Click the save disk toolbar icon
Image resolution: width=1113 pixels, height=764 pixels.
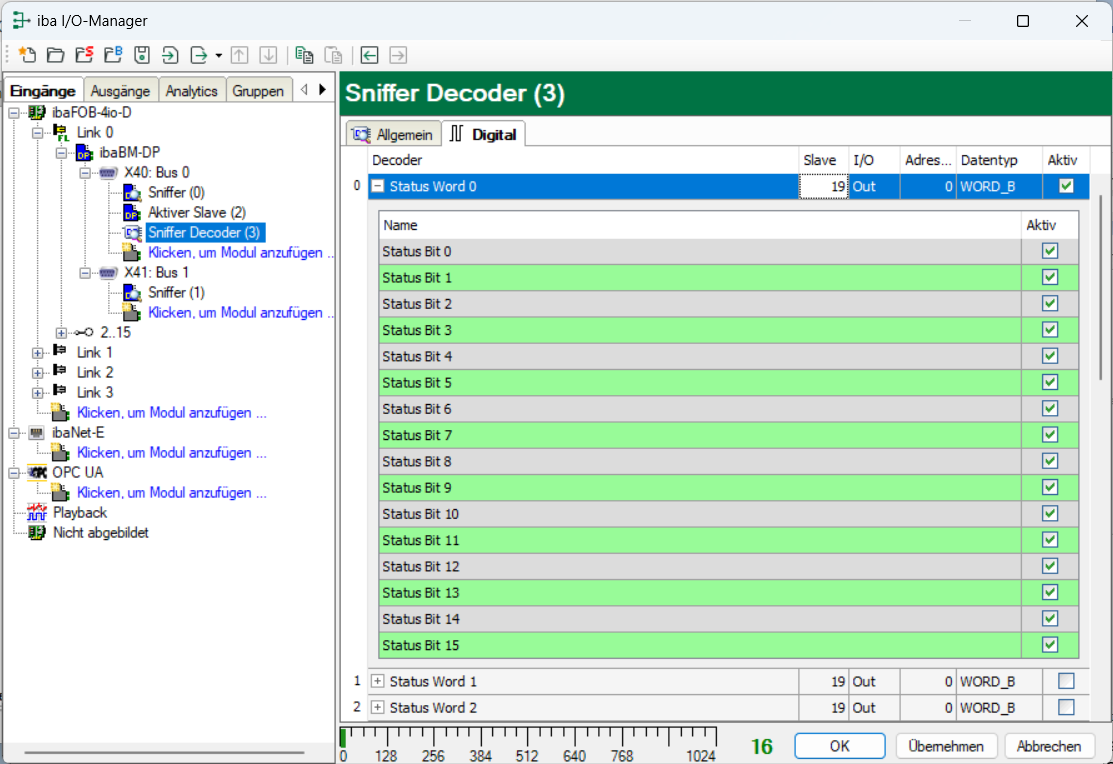point(142,55)
